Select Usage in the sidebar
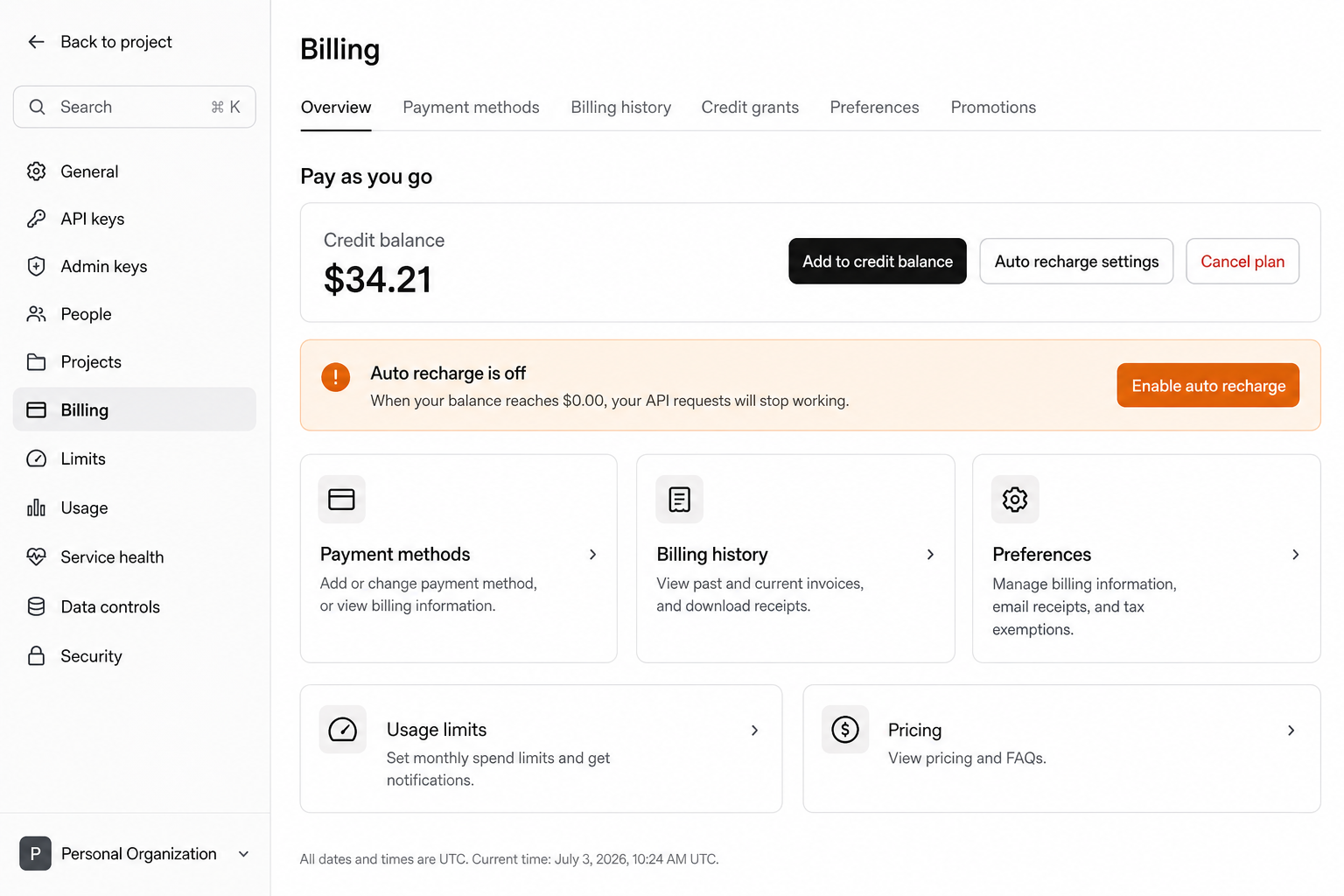This screenshot has width=1344, height=896. point(135,507)
